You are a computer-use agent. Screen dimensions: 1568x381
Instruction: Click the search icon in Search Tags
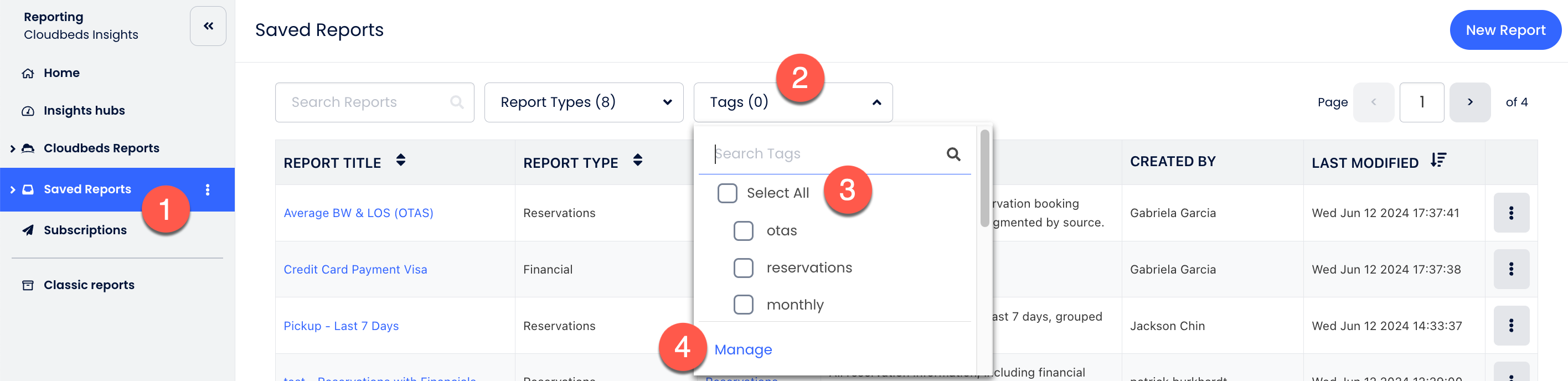coord(953,155)
